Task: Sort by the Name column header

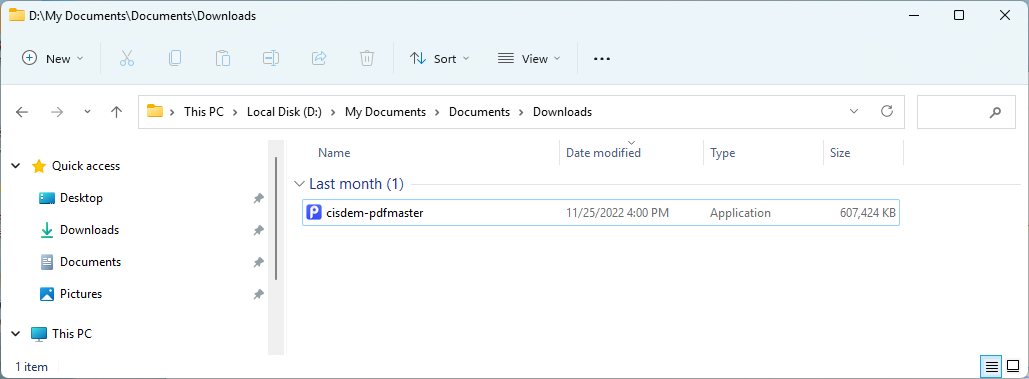Action: (334, 153)
